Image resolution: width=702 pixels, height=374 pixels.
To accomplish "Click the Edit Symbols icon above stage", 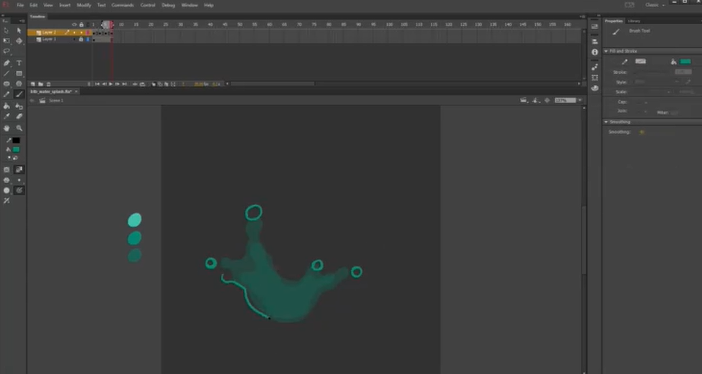I will tap(536, 100).
